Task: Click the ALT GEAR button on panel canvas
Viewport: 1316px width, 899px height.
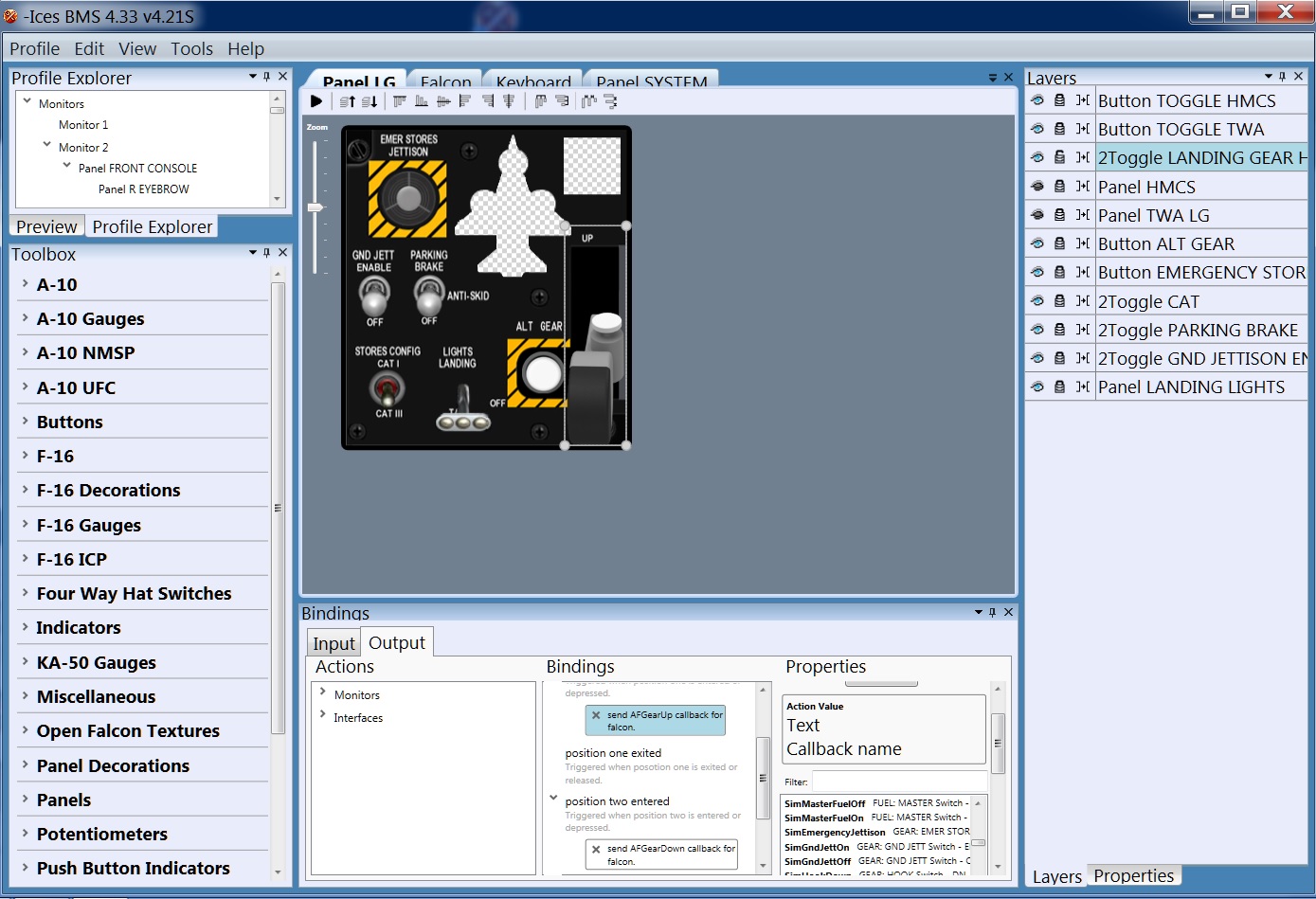Action: click(543, 373)
